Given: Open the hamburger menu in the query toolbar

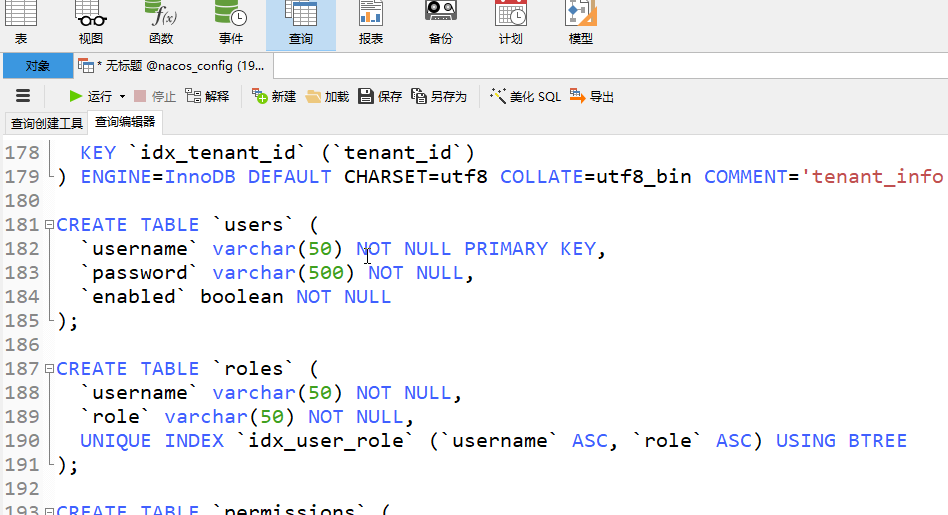Looking at the screenshot, I should (23, 96).
